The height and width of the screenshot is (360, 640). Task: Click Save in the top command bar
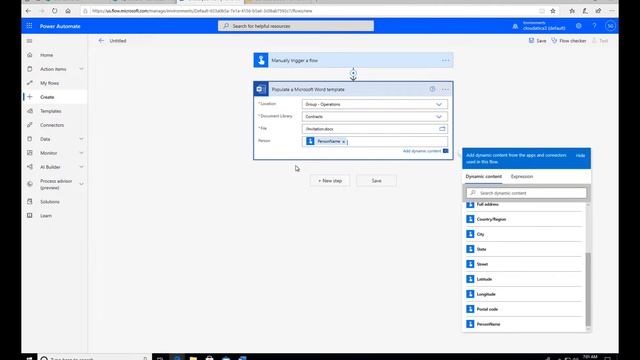537,41
